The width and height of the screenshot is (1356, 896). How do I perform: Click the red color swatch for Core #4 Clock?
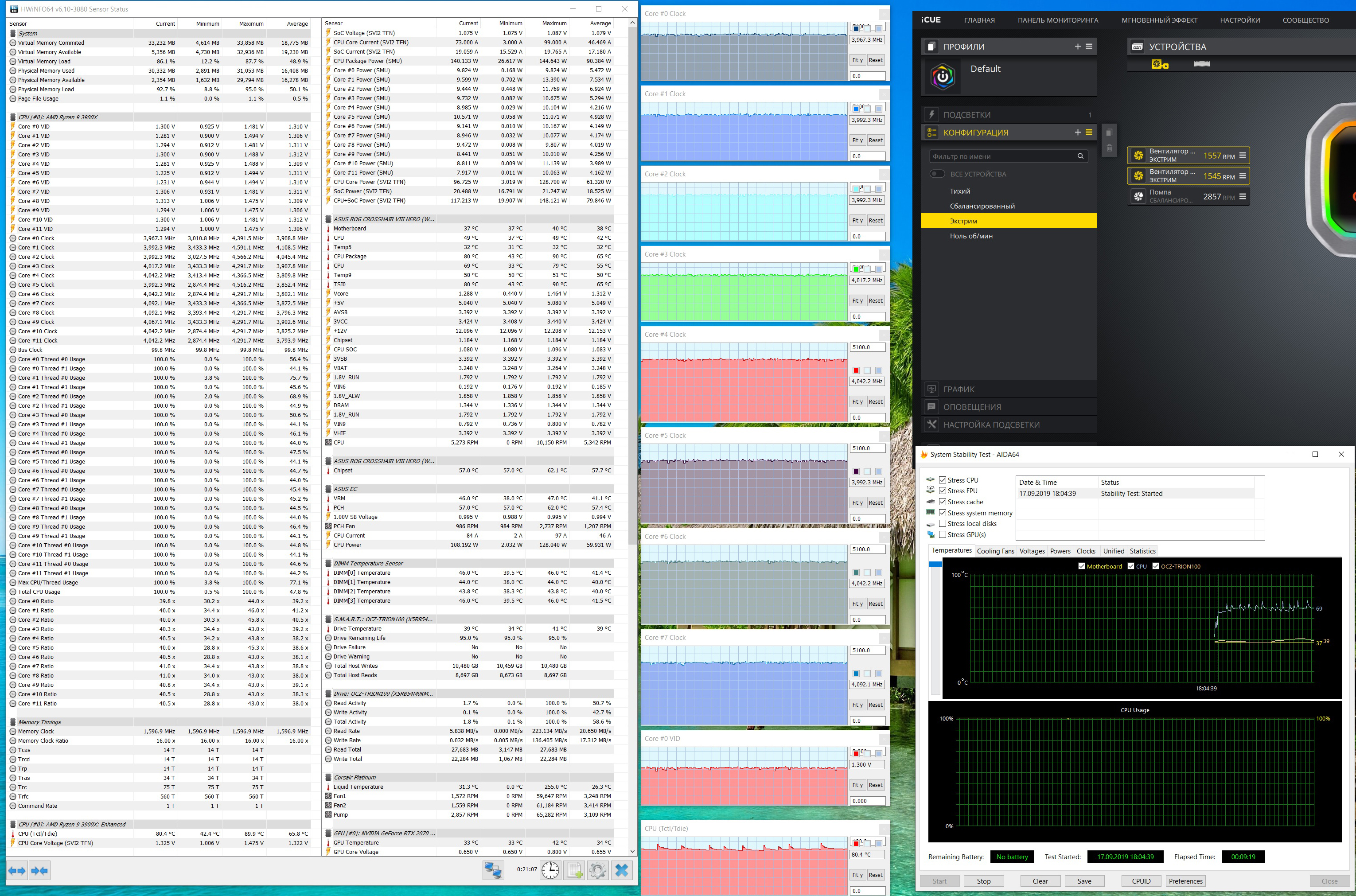856,370
